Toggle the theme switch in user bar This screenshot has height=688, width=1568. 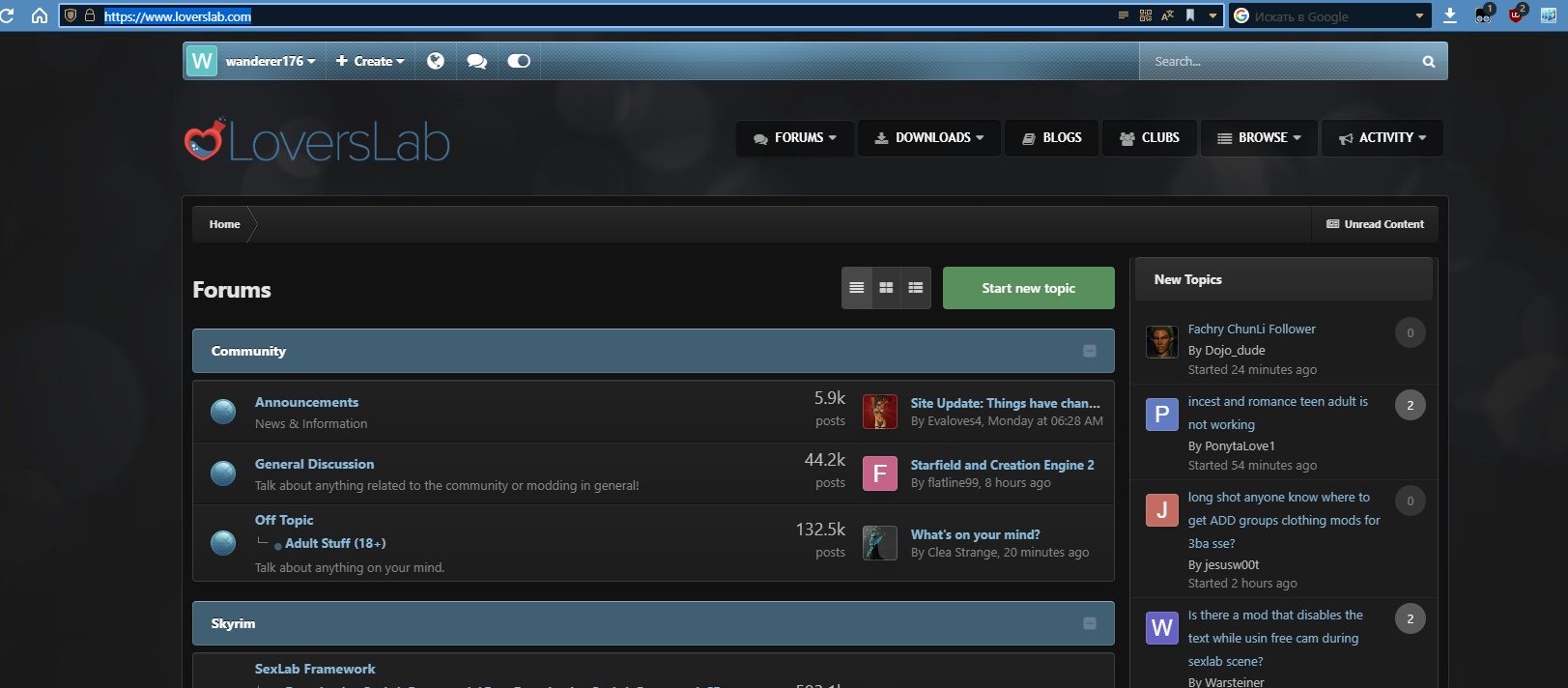(519, 61)
